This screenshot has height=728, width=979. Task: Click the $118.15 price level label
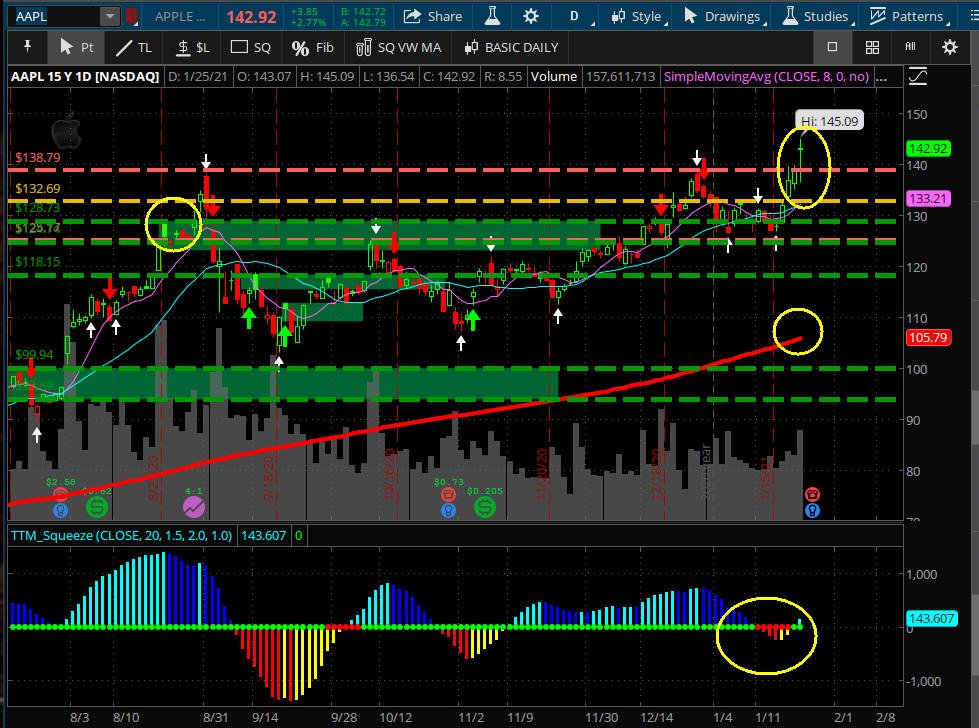point(38,262)
